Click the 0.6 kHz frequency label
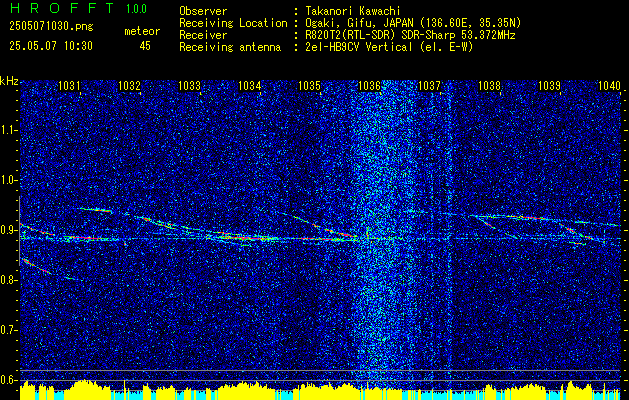The image size is (629, 400). 9,380
